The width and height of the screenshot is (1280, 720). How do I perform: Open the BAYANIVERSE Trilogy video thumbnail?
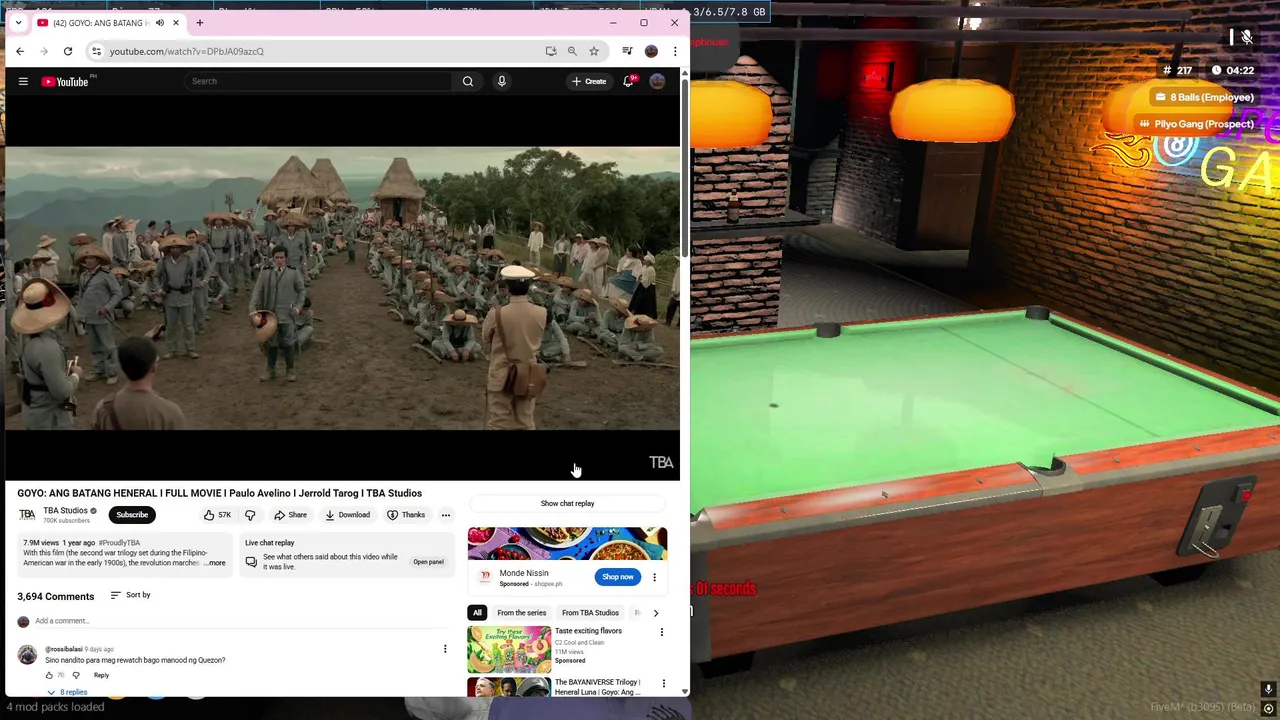click(x=509, y=687)
